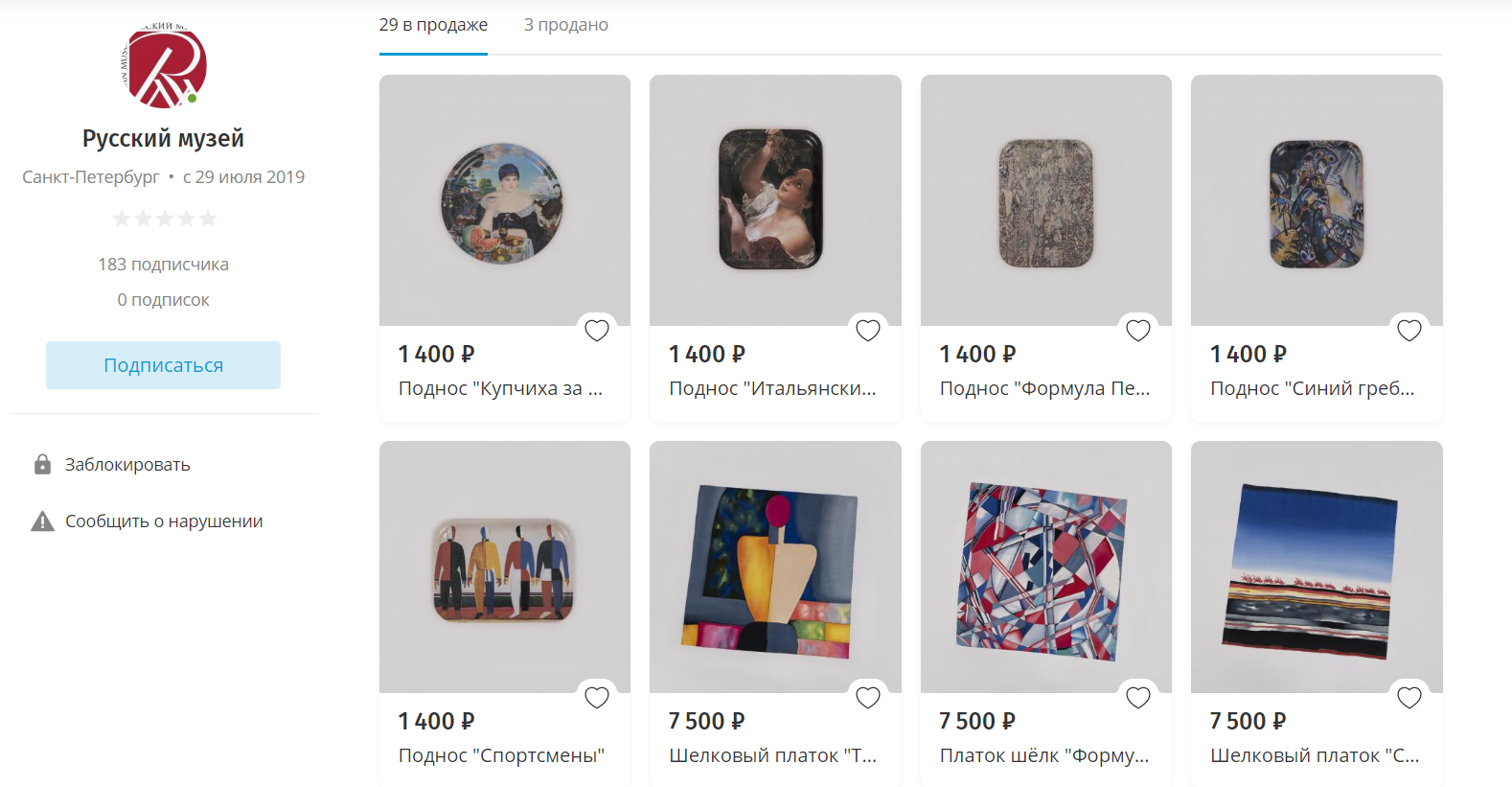Toggle favorite heart on "Итальянски..." tray

868,331
